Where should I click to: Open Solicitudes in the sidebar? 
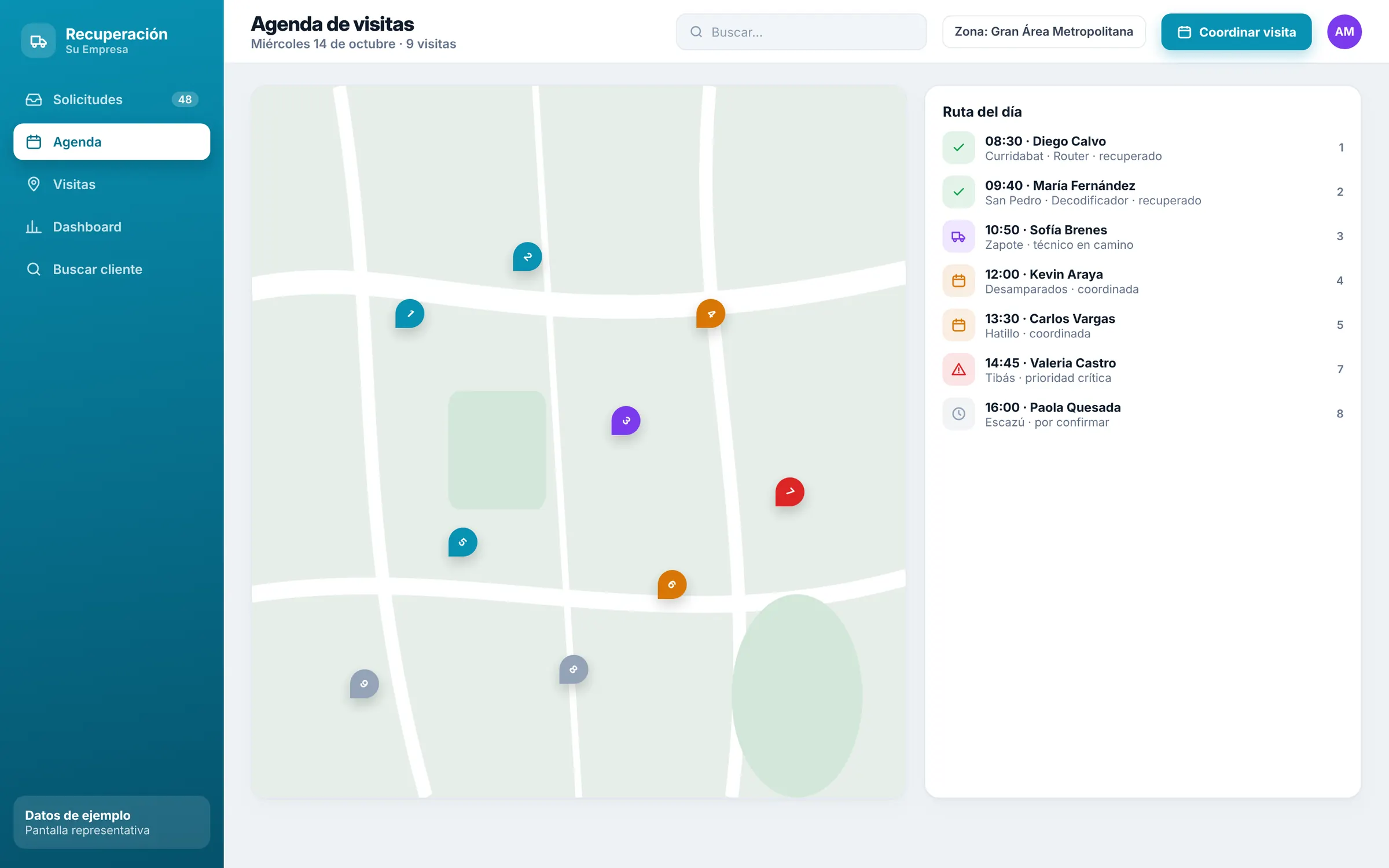click(112, 100)
